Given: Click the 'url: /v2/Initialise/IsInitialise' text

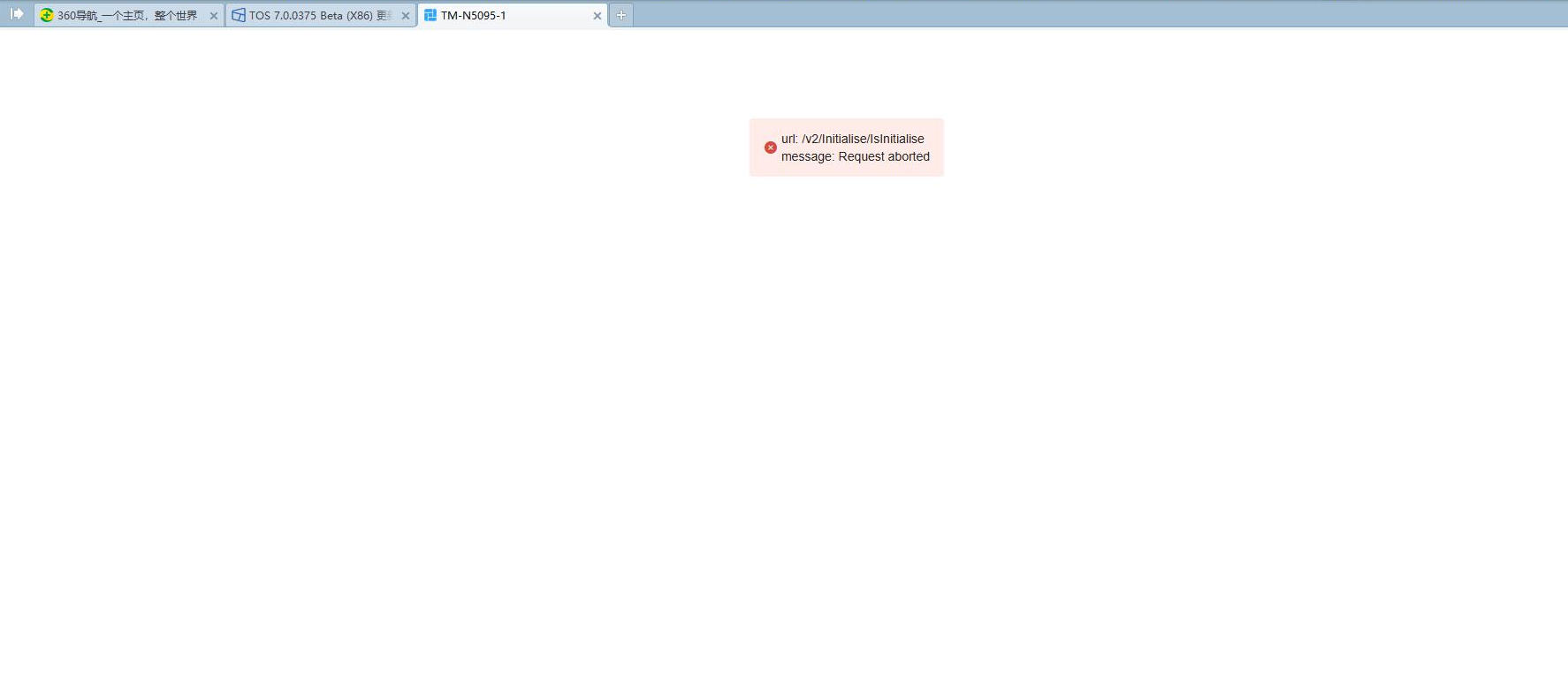Looking at the screenshot, I should coord(853,139).
